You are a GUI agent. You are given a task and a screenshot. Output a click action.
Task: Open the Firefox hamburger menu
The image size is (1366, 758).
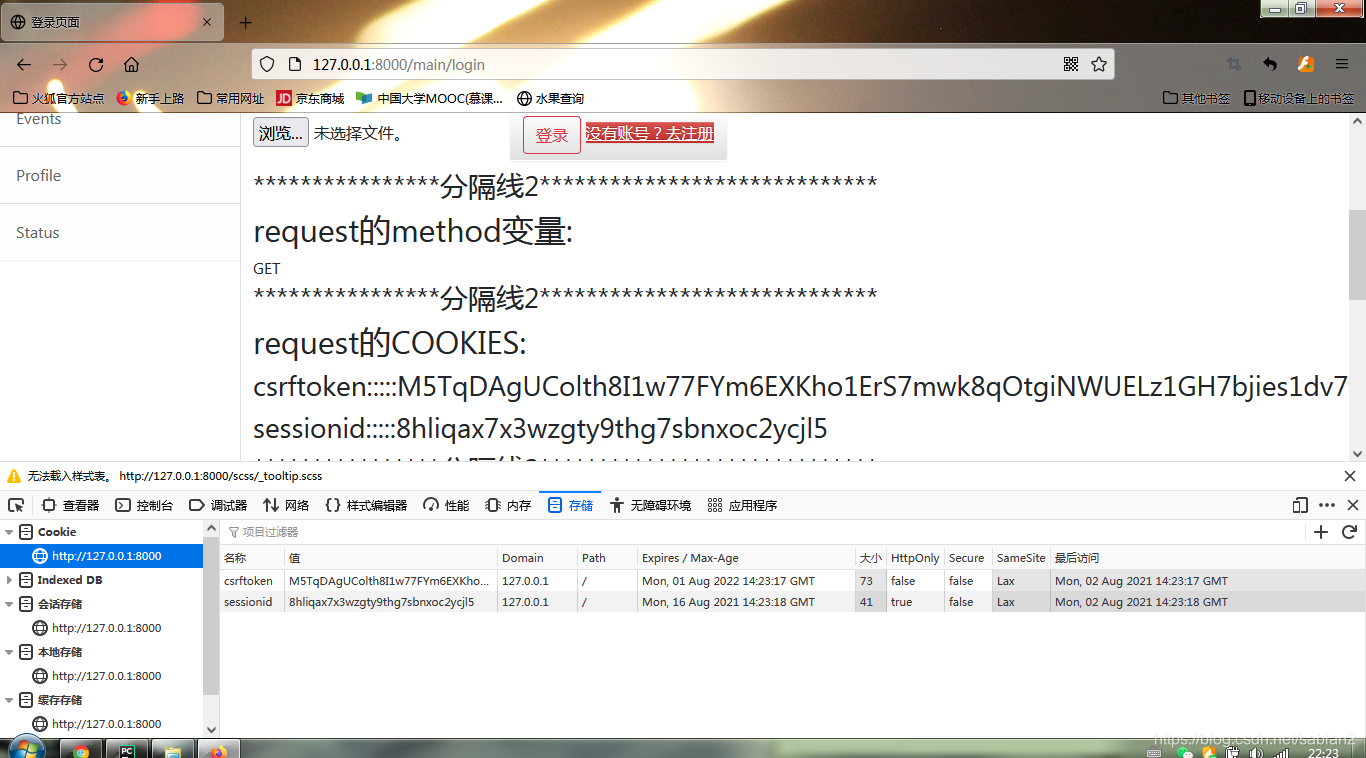tap(1342, 64)
